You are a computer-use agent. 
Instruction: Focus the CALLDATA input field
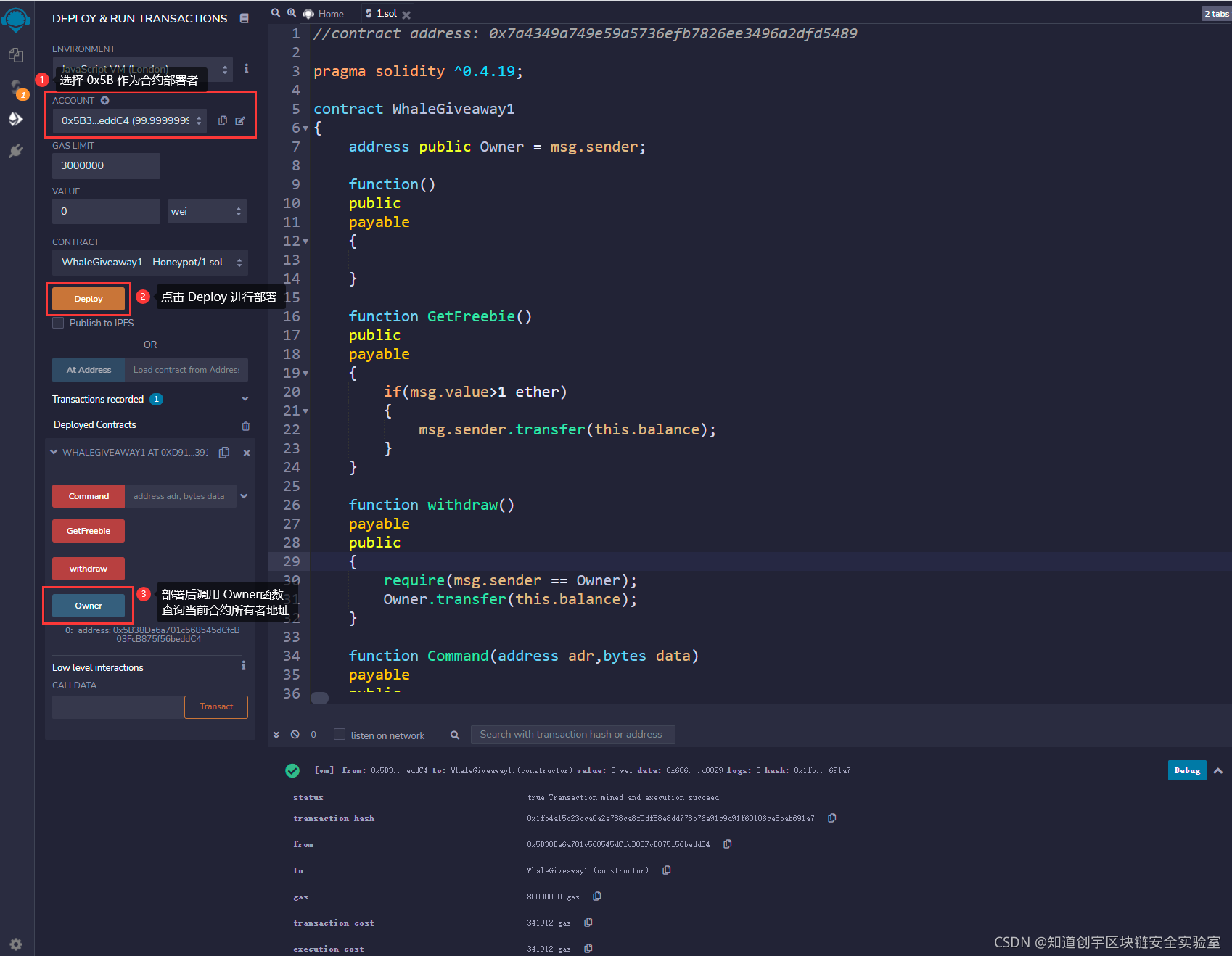118,707
